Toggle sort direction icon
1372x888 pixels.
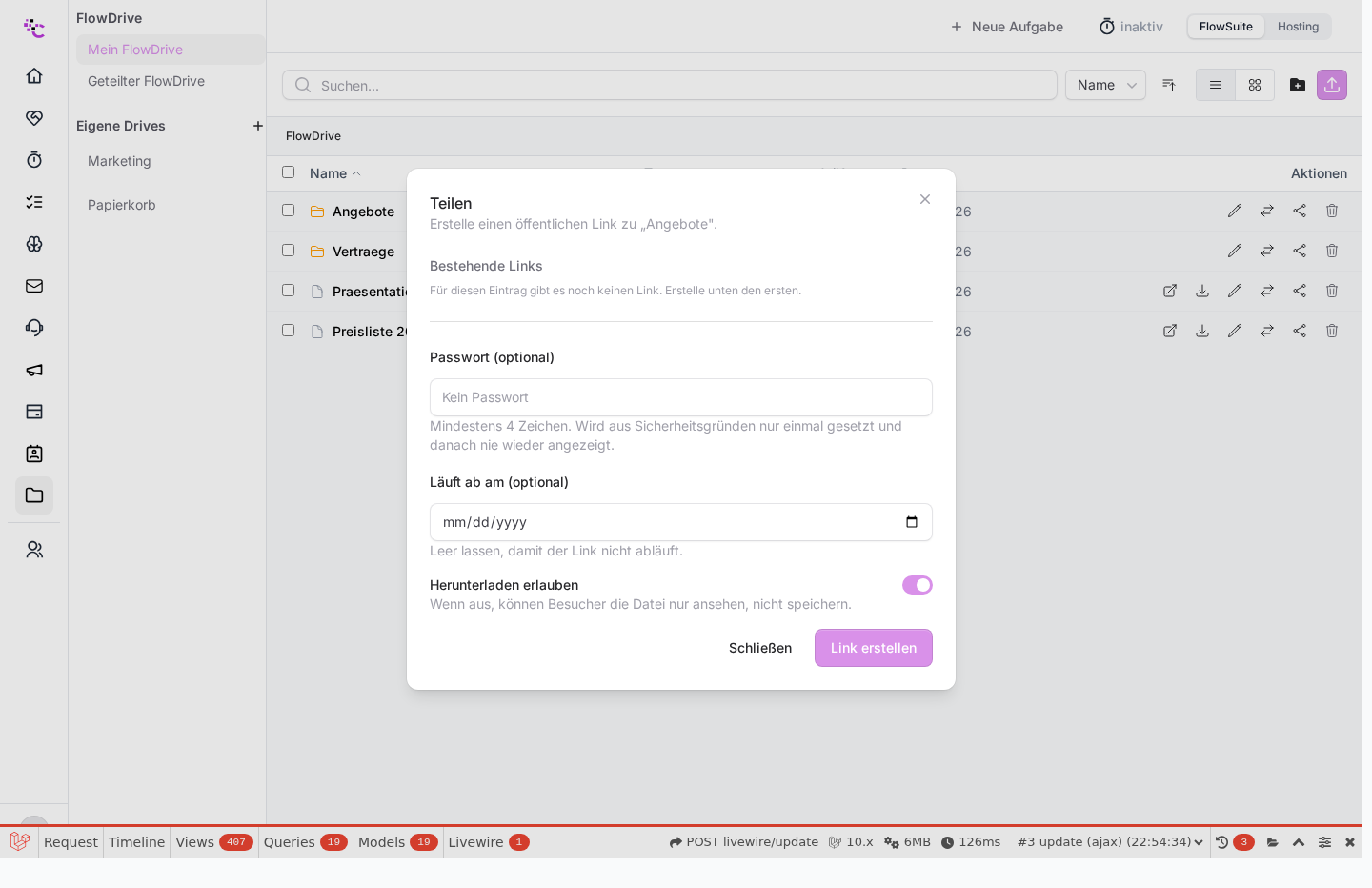pyautogui.click(x=1169, y=85)
